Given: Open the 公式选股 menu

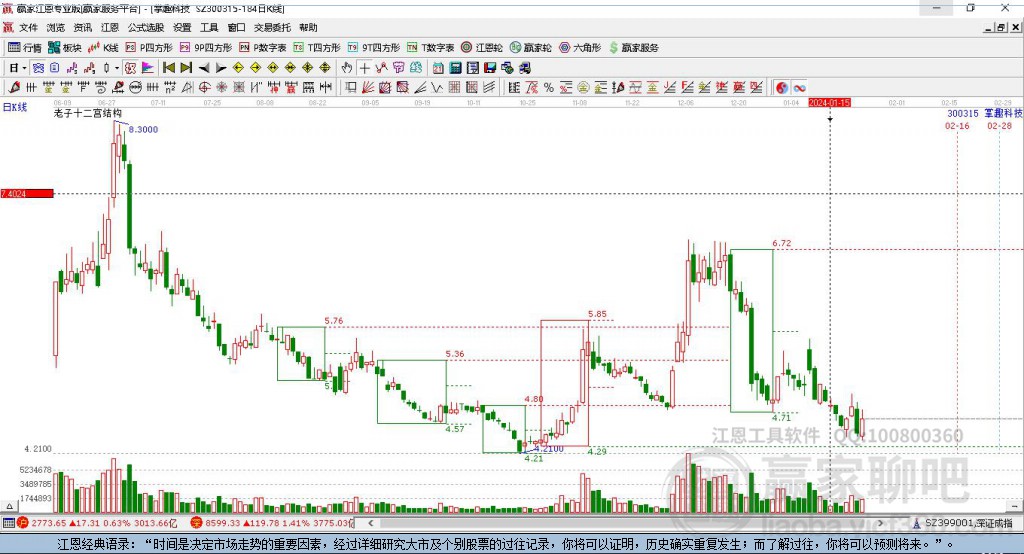Looking at the screenshot, I should pyautogui.click(x=146, y=27).
